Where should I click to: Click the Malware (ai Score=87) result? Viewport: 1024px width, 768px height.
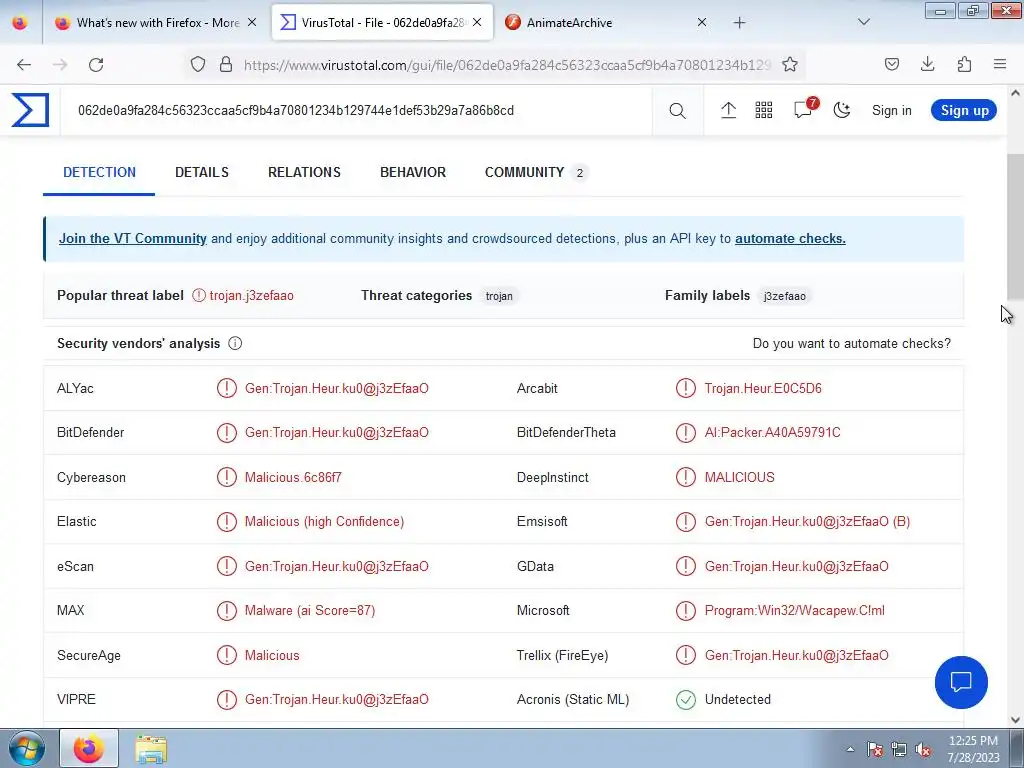pos(310,611)
